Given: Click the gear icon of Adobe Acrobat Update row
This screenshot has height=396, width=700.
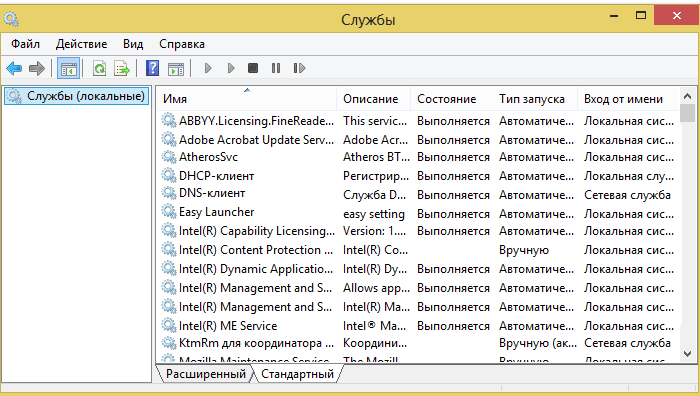Looking at the screenshot, I should pos(169,139).
